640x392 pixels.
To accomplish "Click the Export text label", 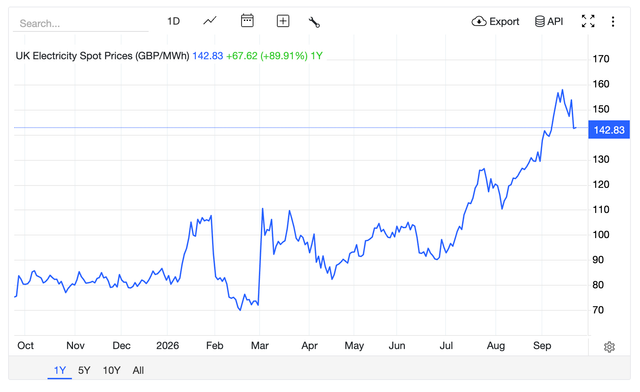I will [x=504, y=21].
